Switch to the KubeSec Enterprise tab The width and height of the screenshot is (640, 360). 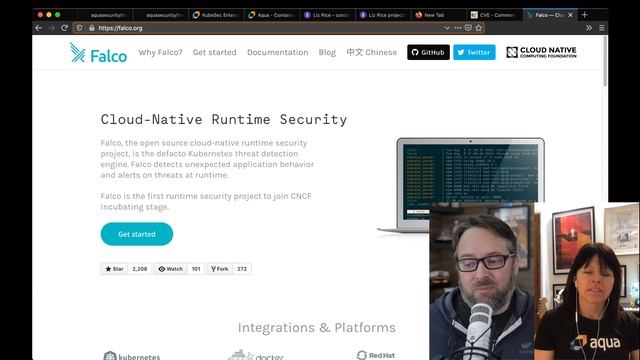[217, 15]
